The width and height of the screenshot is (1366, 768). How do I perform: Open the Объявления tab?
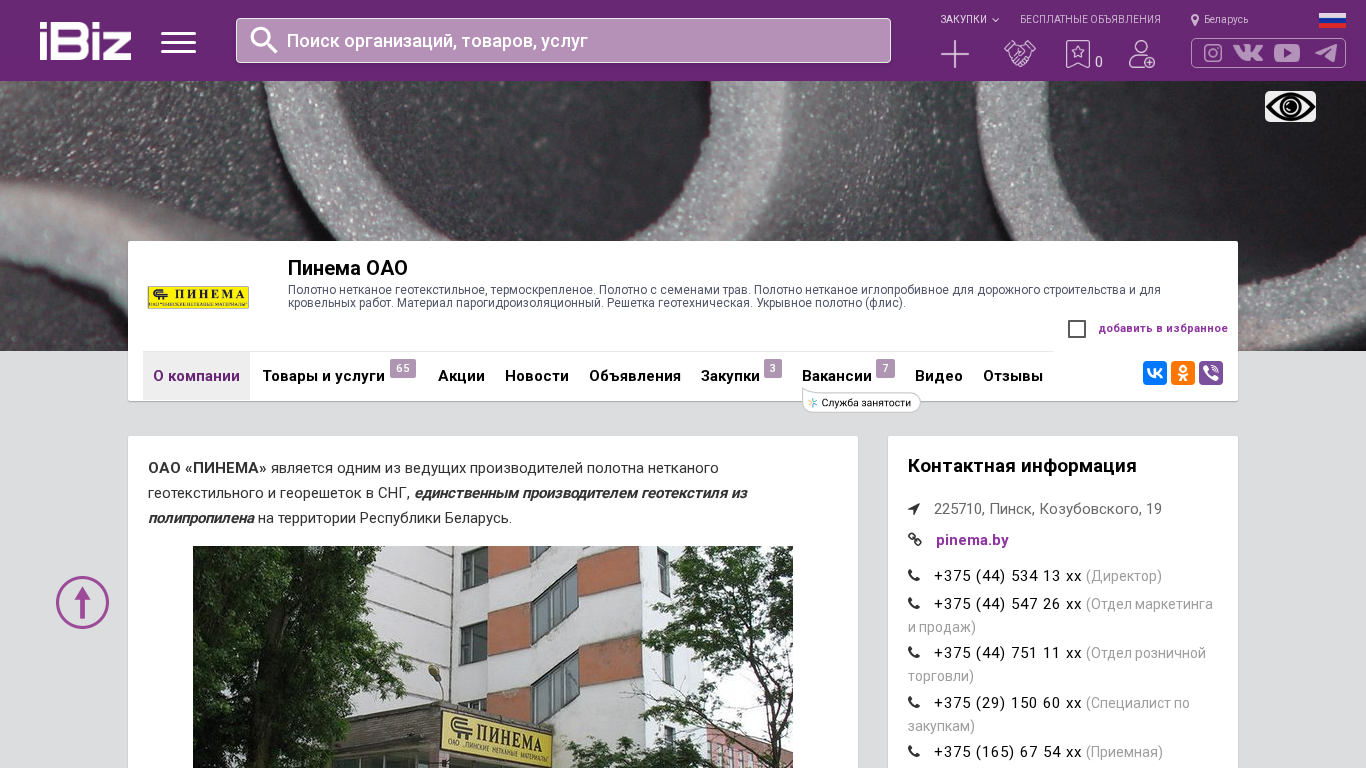pos(635,376)
